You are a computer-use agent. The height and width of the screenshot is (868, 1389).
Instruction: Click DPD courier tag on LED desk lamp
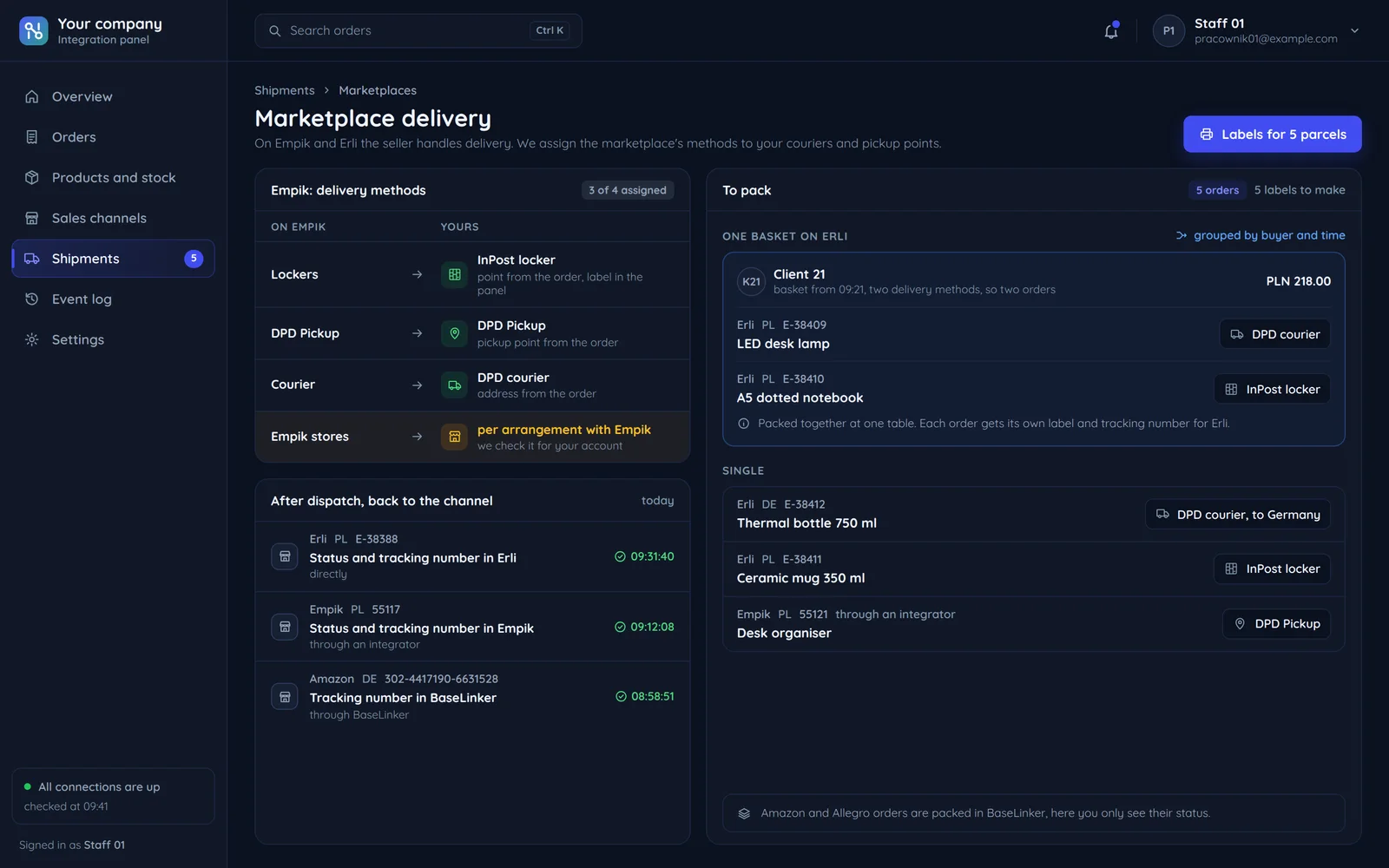click(1275, 334)
